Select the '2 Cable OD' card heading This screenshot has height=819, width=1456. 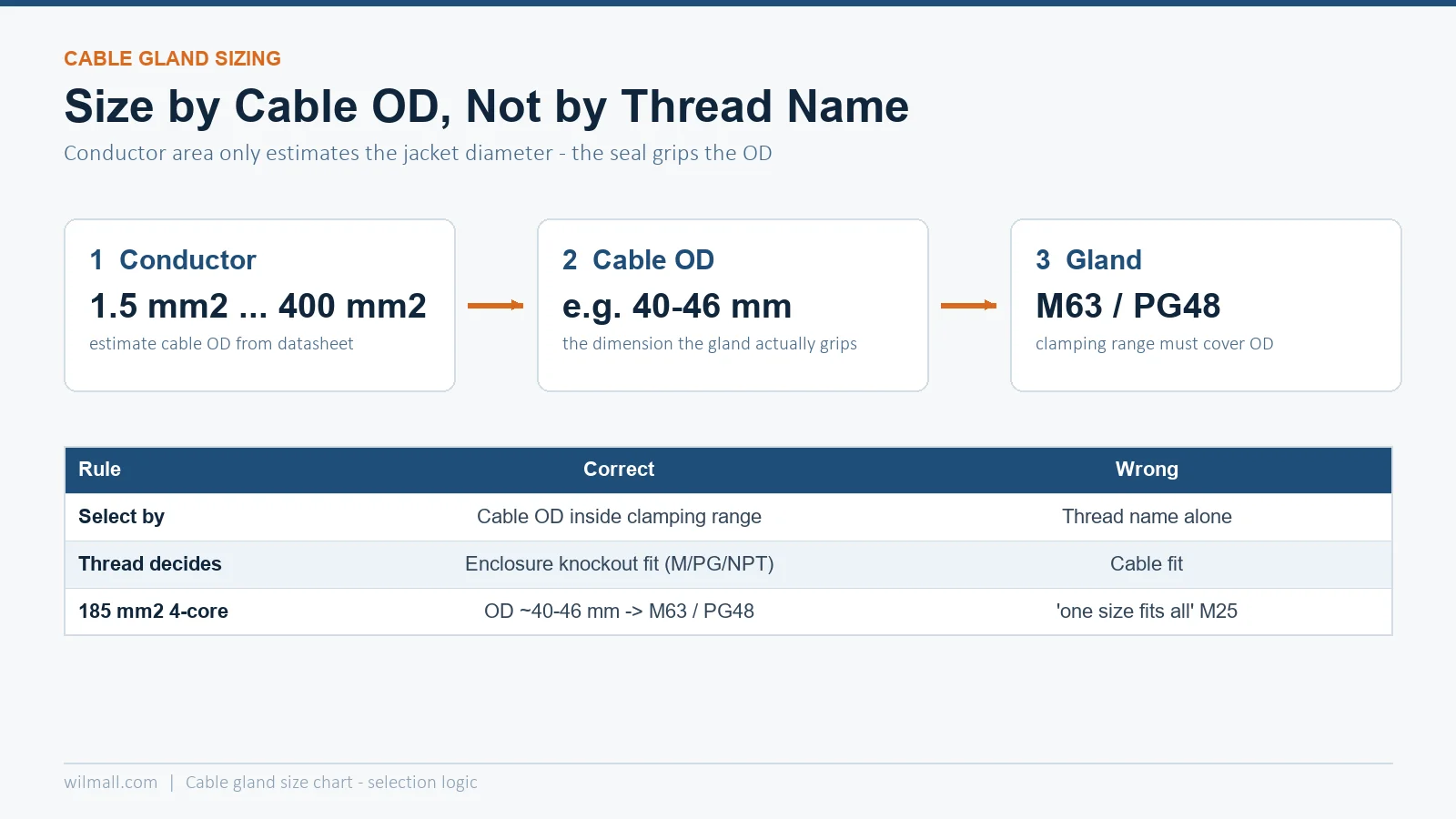click(638, 260)
